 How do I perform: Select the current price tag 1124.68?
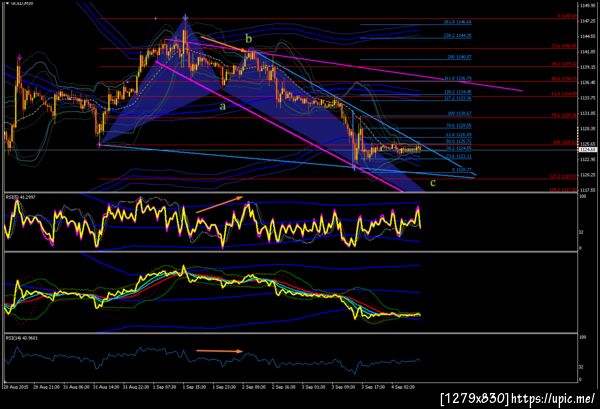click(x=586, y=150)
